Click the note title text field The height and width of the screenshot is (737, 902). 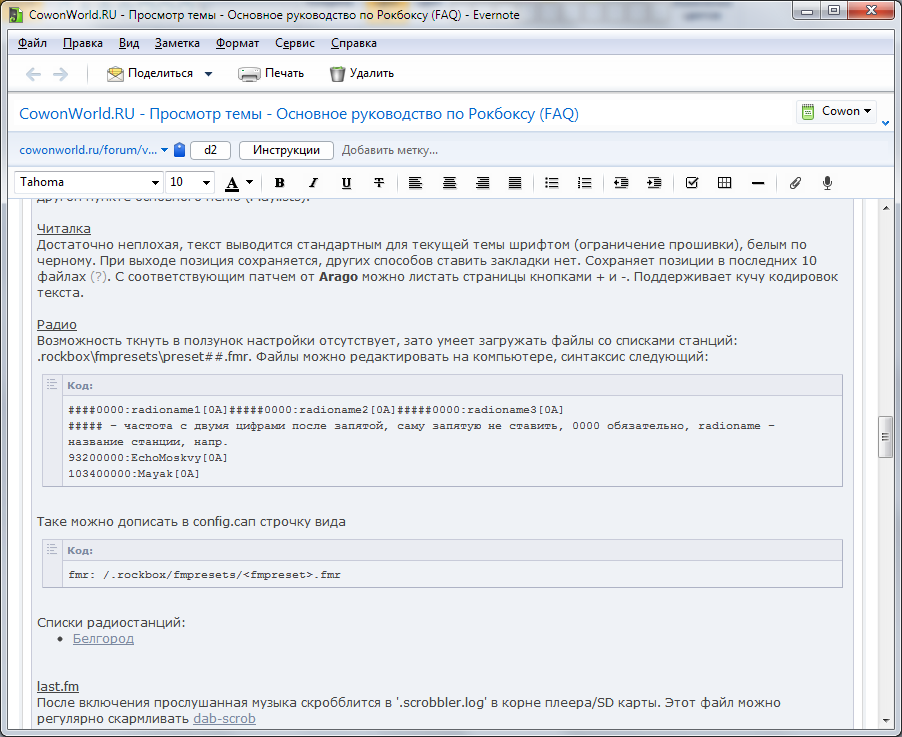[x=299, y=114]
